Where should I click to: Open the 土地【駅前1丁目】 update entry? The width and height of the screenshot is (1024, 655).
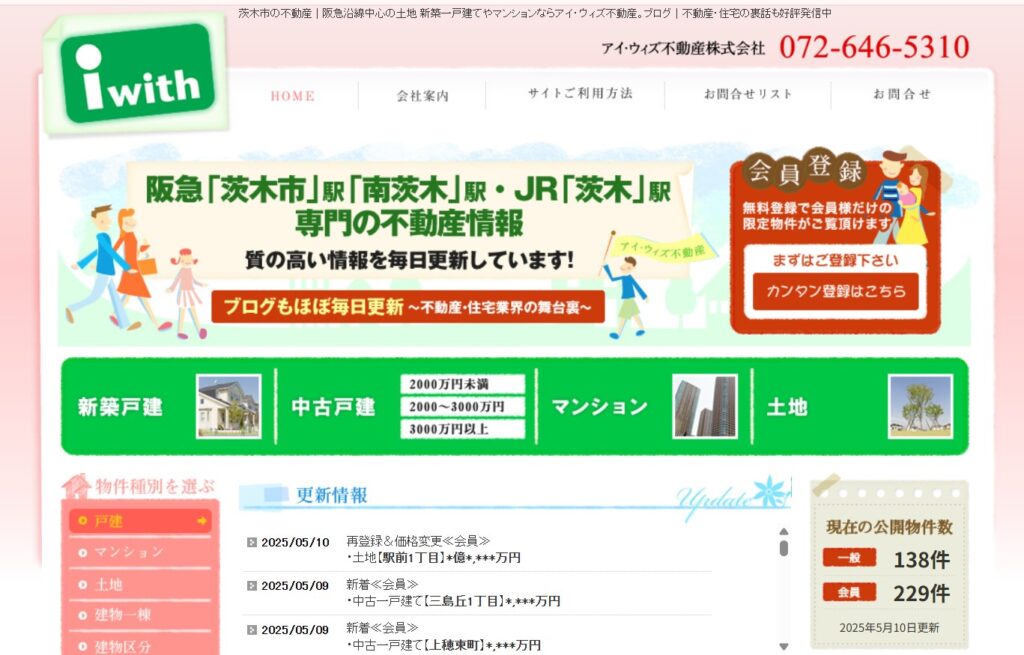click(434, 558)
